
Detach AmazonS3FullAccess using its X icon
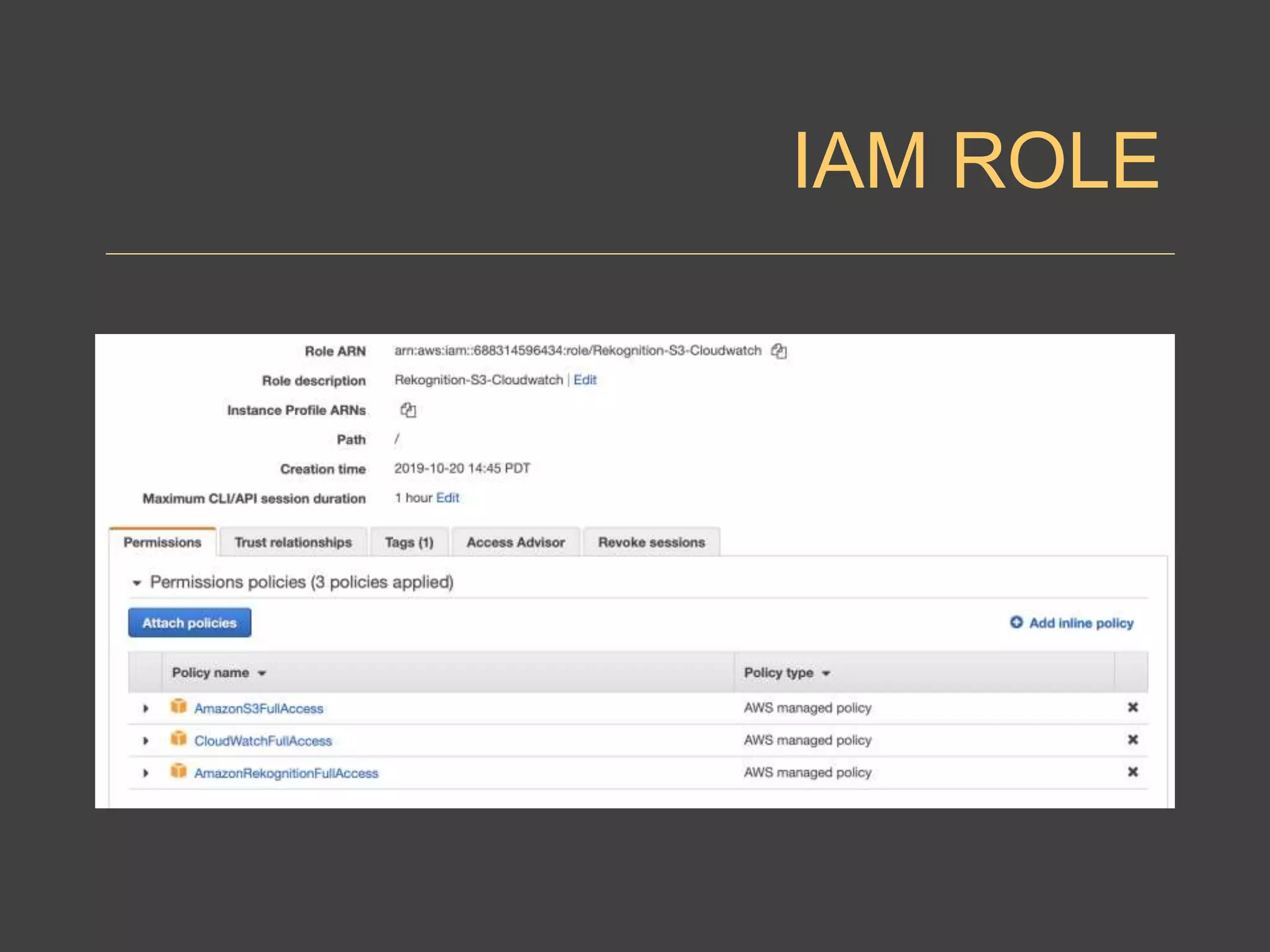[x=1132, y=707]
